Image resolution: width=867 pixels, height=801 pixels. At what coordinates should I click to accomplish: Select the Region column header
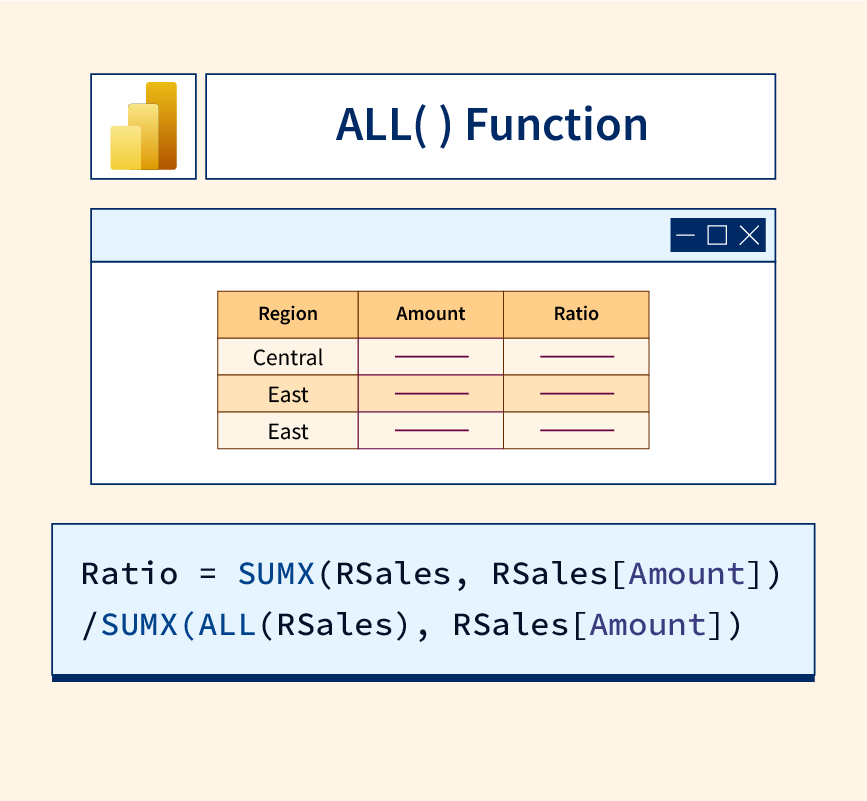click(288, 314)
